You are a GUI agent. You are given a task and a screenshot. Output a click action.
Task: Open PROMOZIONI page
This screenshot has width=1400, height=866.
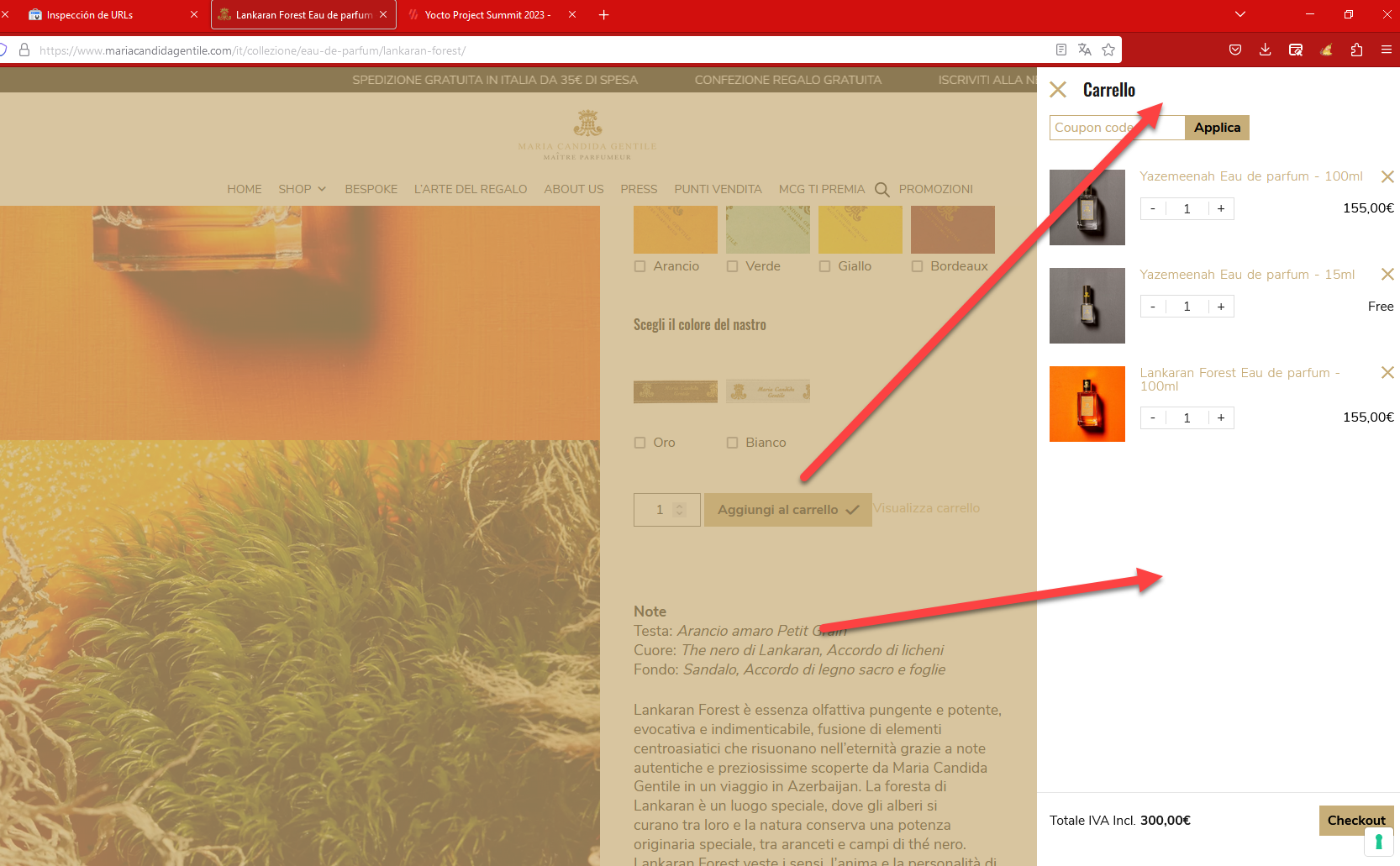pyautogui.click(x=936, y=190)
